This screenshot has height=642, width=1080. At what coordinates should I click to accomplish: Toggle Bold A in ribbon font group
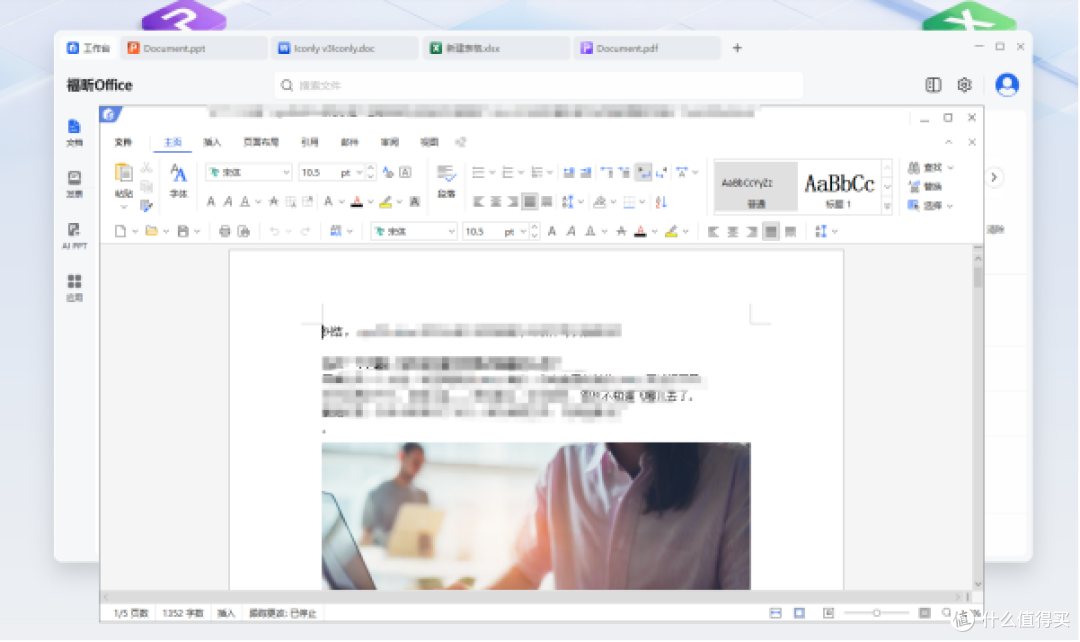click(x=211, y=201)
